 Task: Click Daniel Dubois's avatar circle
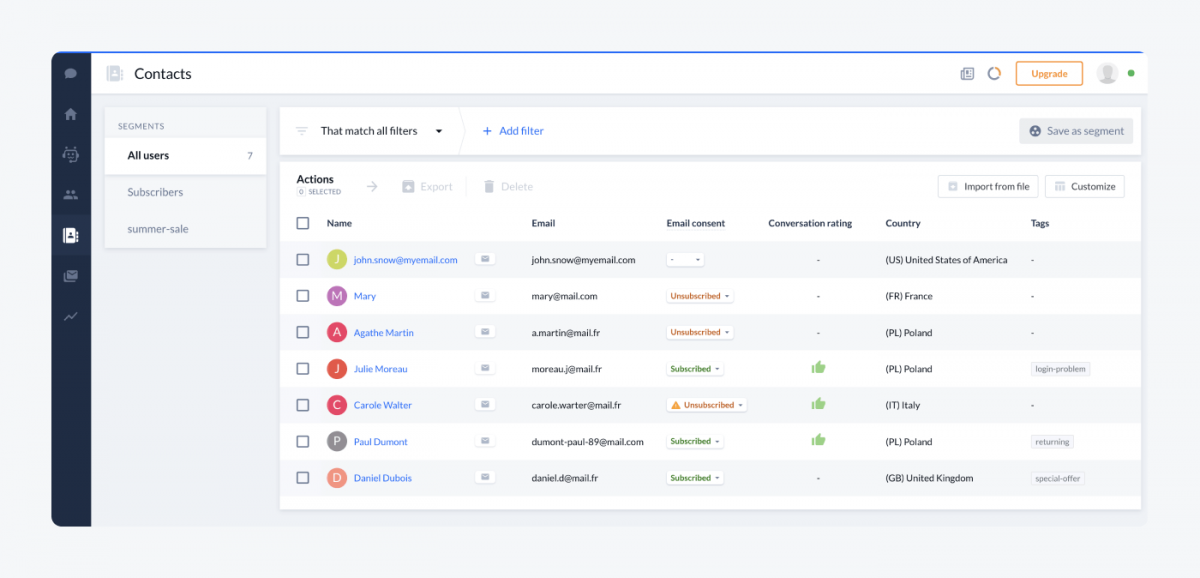coord(337,478)
